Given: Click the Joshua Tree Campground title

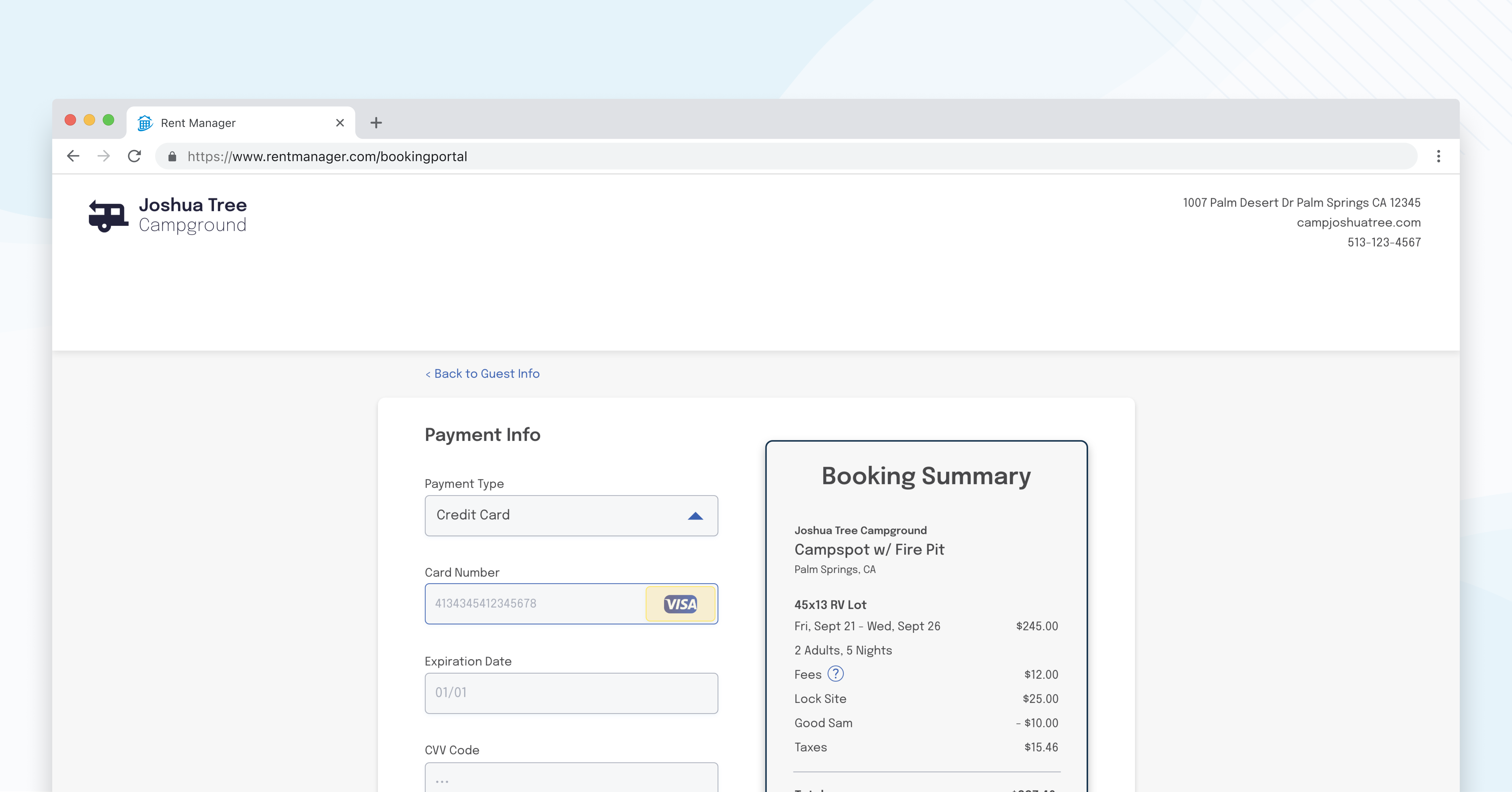Looking at the screenshot, I should (x=192, y=215).
